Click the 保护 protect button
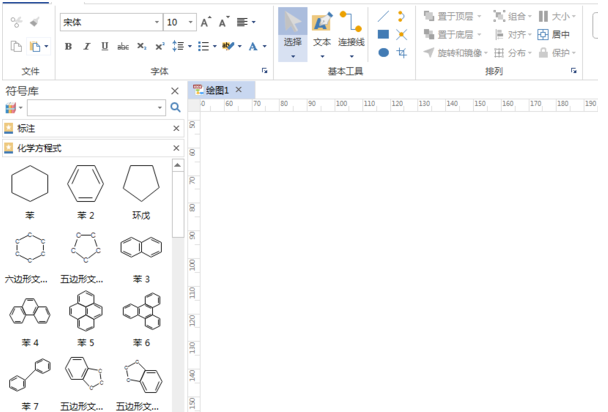 557,53
